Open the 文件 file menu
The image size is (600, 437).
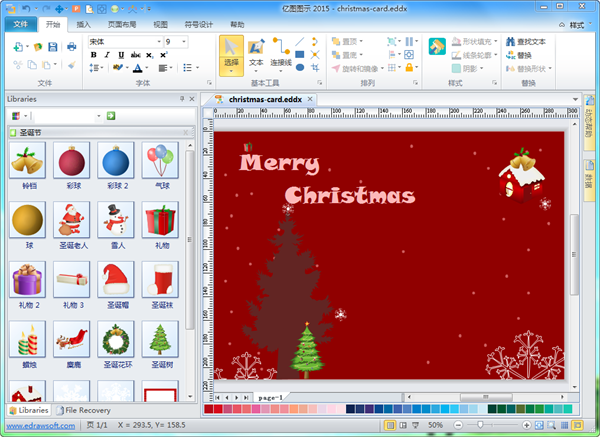(21, 24)
